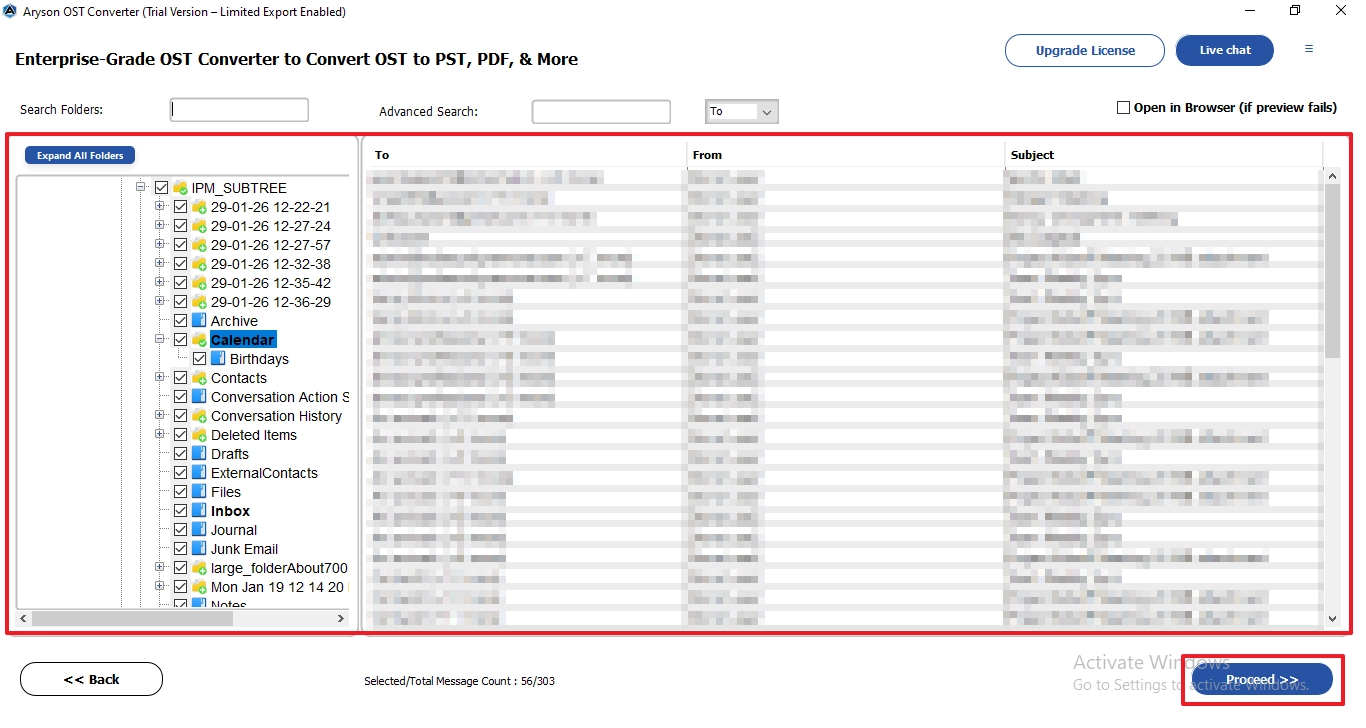Go back with the << Back button
This screenshot has height=728, width=1366.
(x=91, y=679)
